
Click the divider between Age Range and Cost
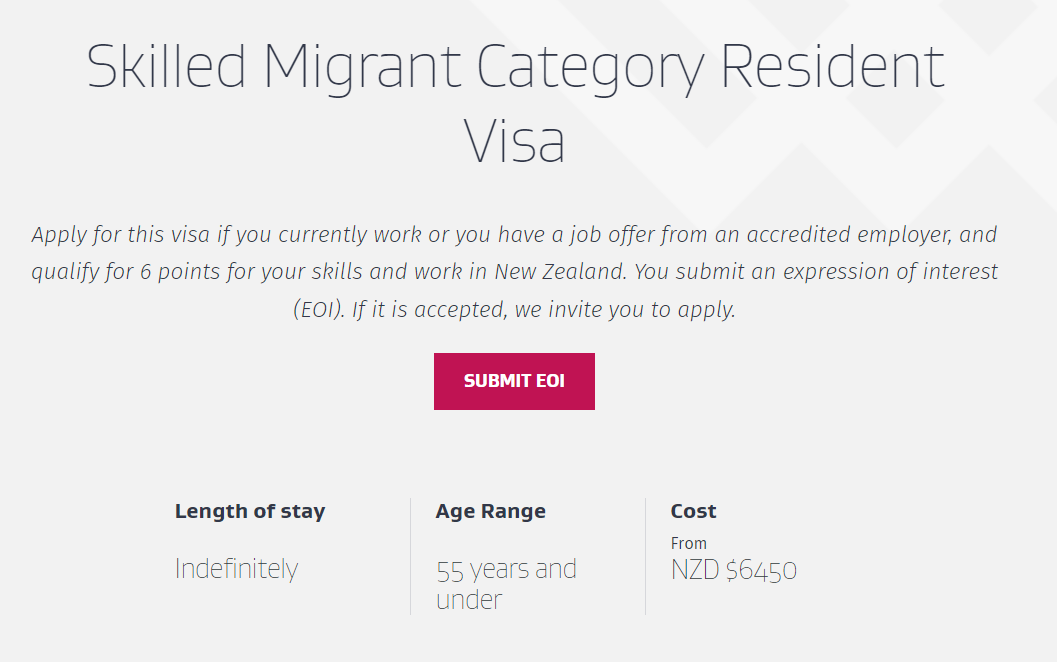click(x=645, y=556)
